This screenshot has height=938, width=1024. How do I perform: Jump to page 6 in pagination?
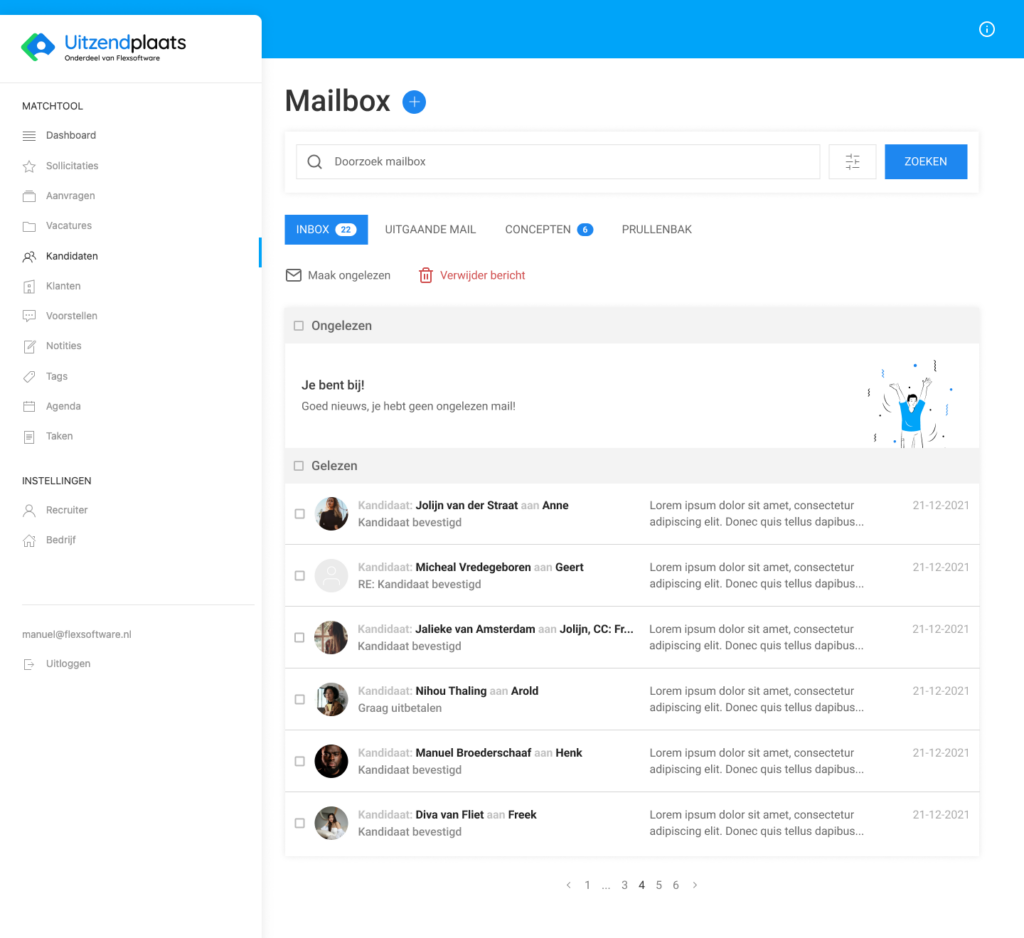pos(675,885)
